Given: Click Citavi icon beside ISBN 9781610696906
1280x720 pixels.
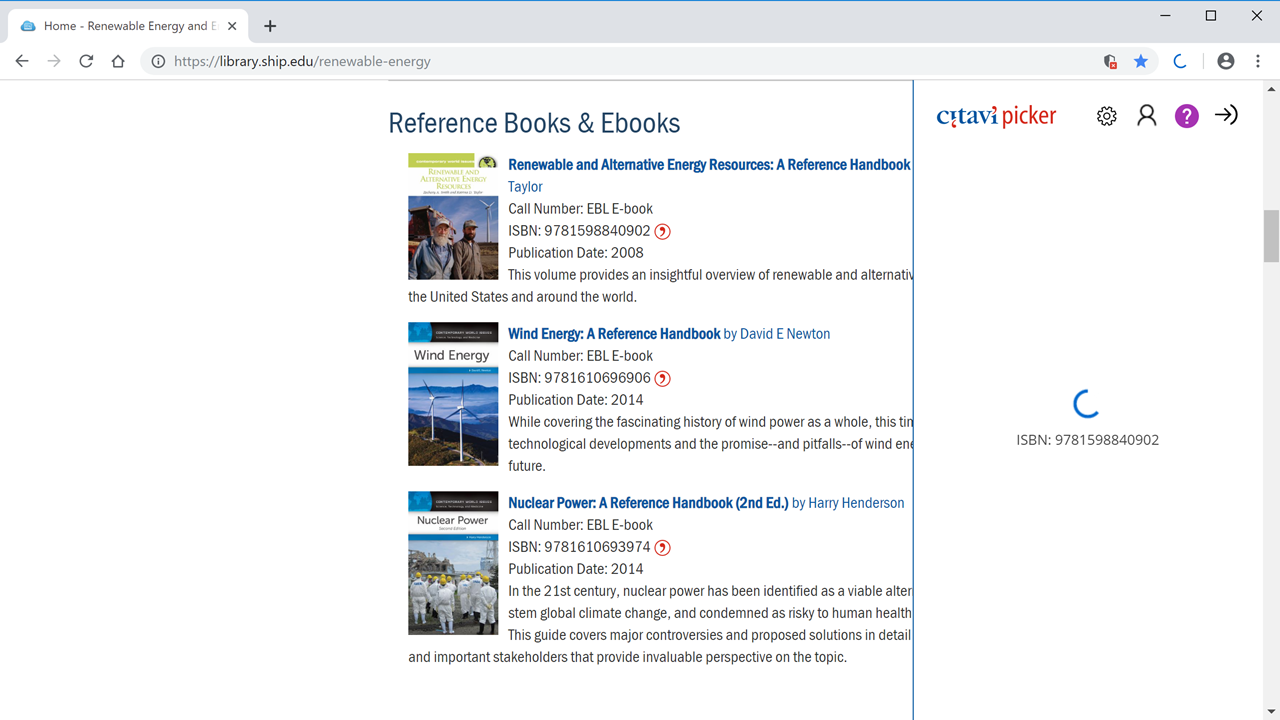Looking at the screenshot, I should point(662,379).
